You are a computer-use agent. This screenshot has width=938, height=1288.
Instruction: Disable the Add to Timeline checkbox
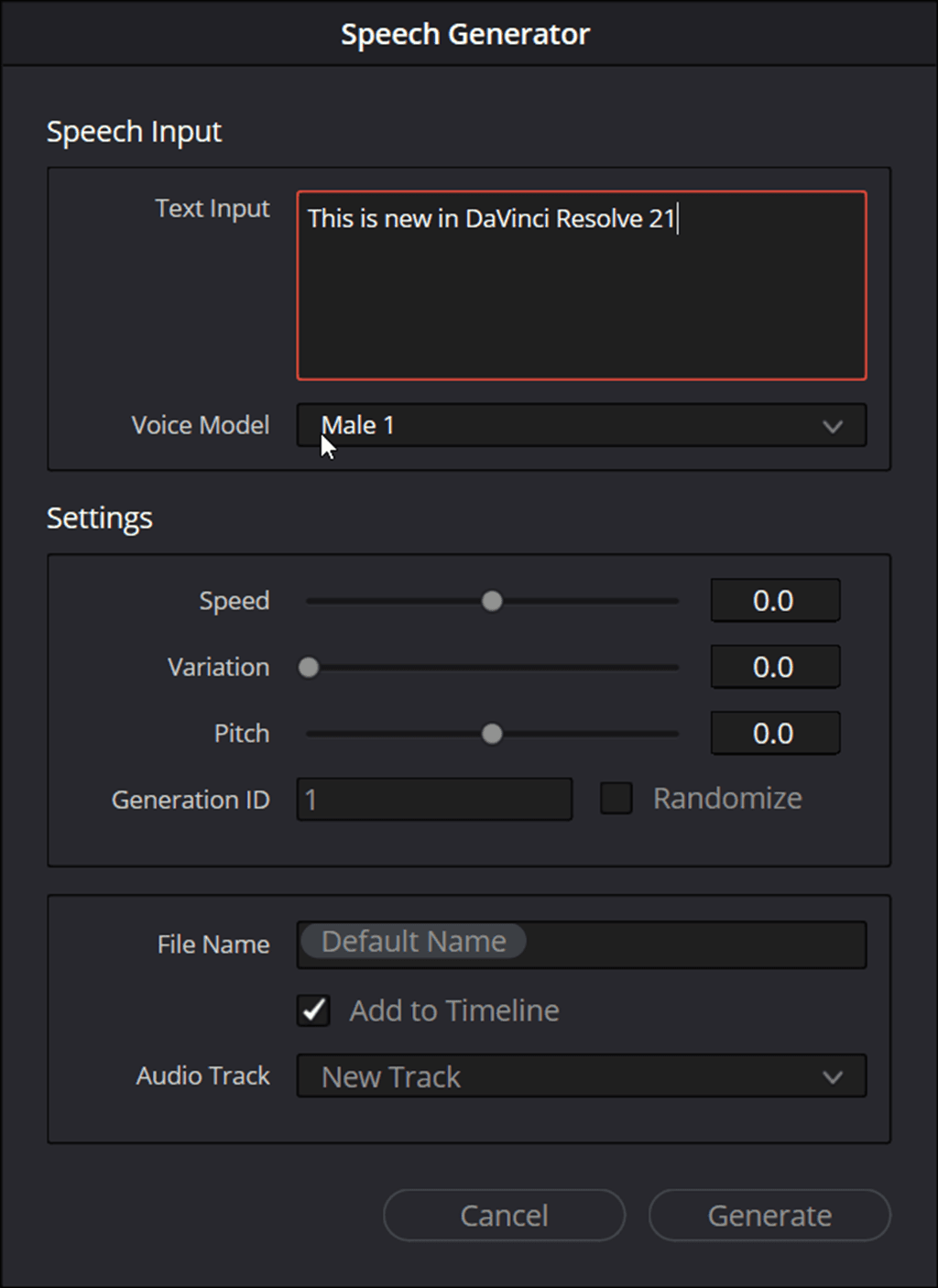pyautogui.click(x=312, y=1010)
